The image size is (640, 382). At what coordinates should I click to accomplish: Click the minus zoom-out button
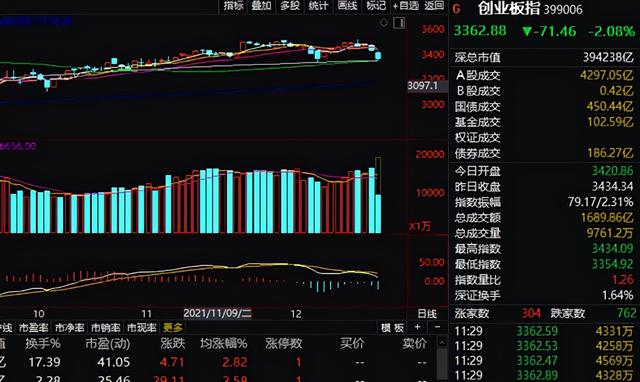tap(437, 327)
